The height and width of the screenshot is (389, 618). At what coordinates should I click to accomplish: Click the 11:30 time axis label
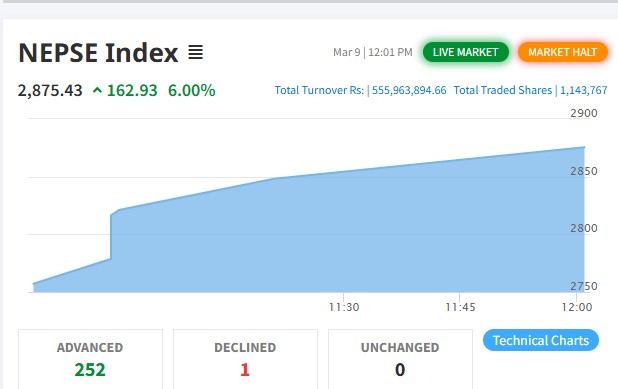[344, 307]
